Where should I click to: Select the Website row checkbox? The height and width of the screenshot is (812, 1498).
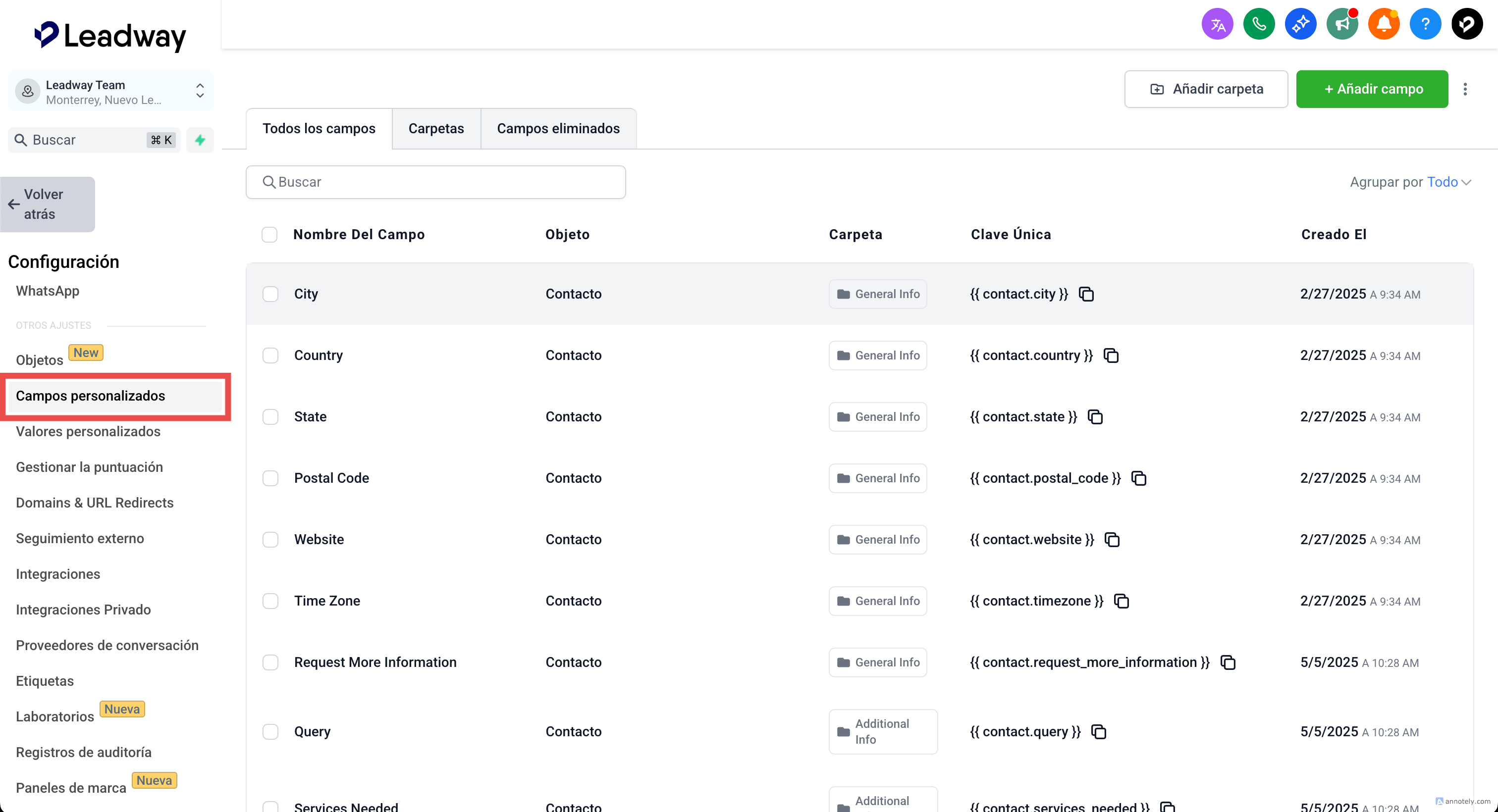tap(270, 539)
